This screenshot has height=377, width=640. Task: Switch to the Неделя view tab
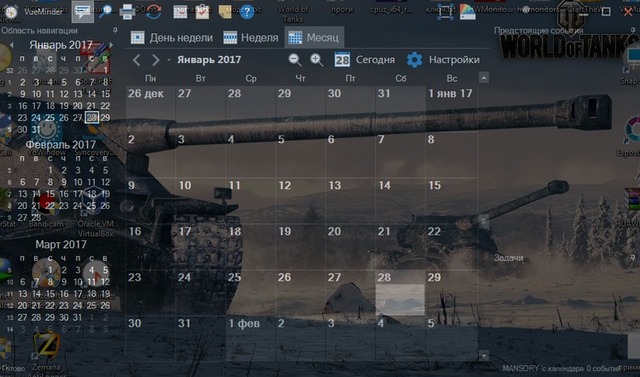(251, 38)
